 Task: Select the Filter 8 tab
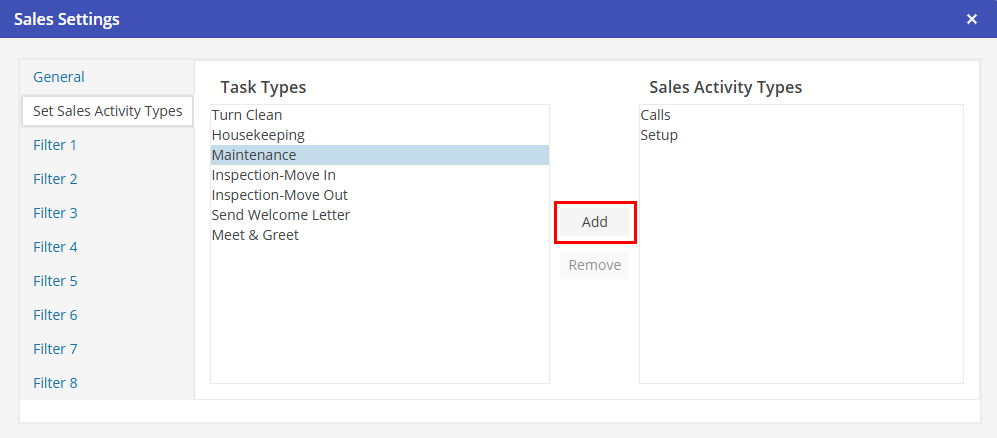tap(55, 383)
